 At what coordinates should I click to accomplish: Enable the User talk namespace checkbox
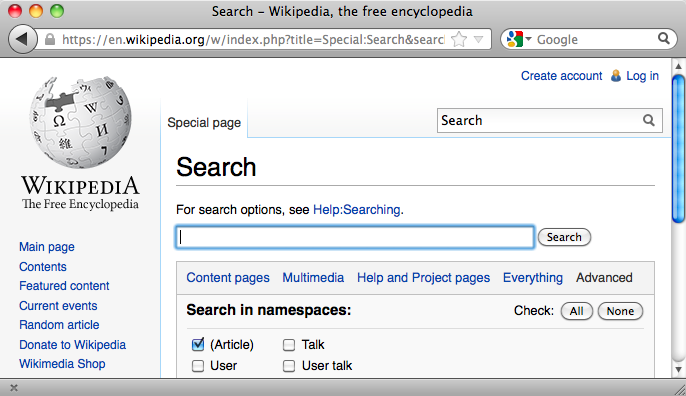[289, 366]
